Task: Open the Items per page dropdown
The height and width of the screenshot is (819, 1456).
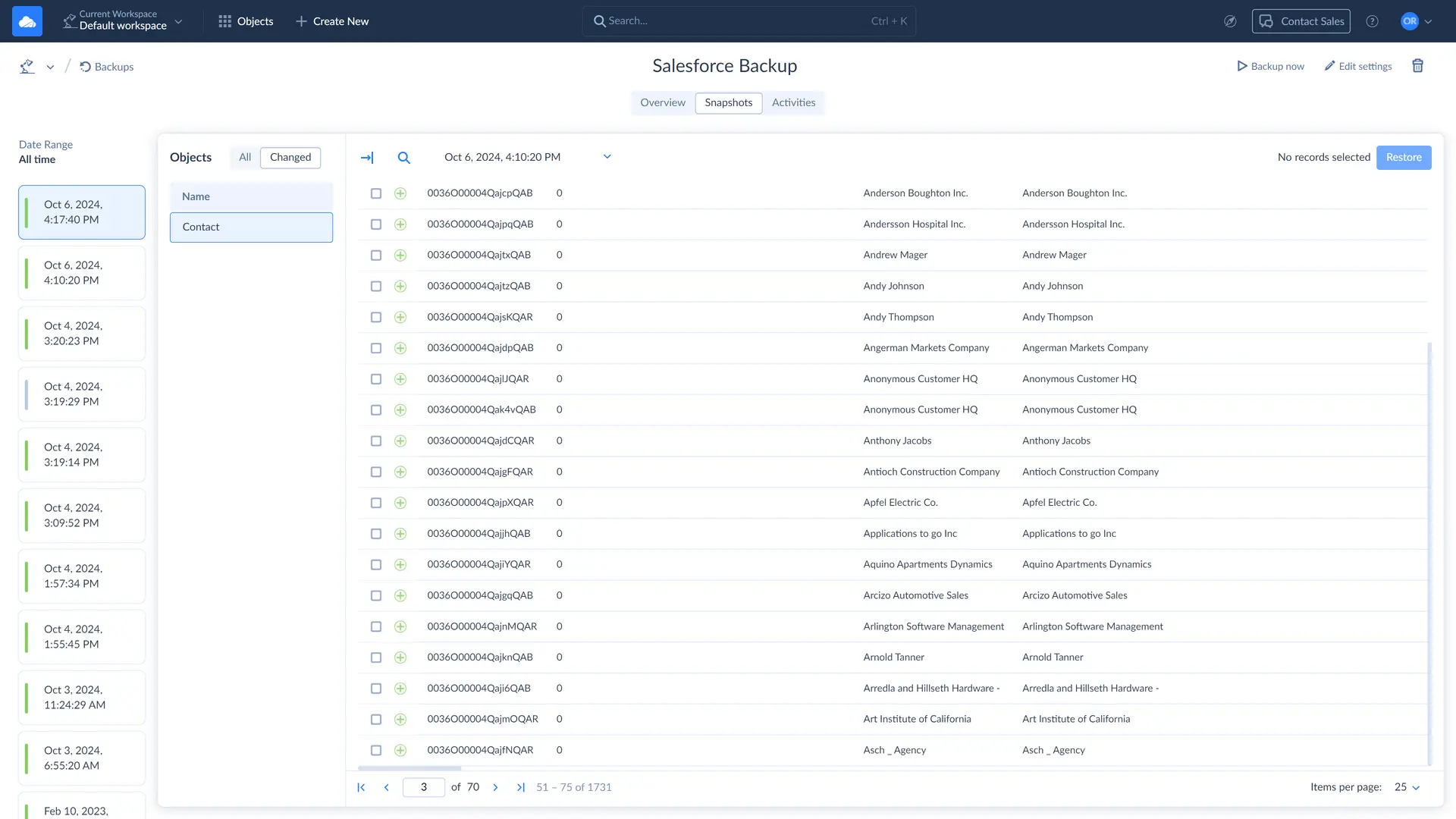Action: coord(1407,787)
